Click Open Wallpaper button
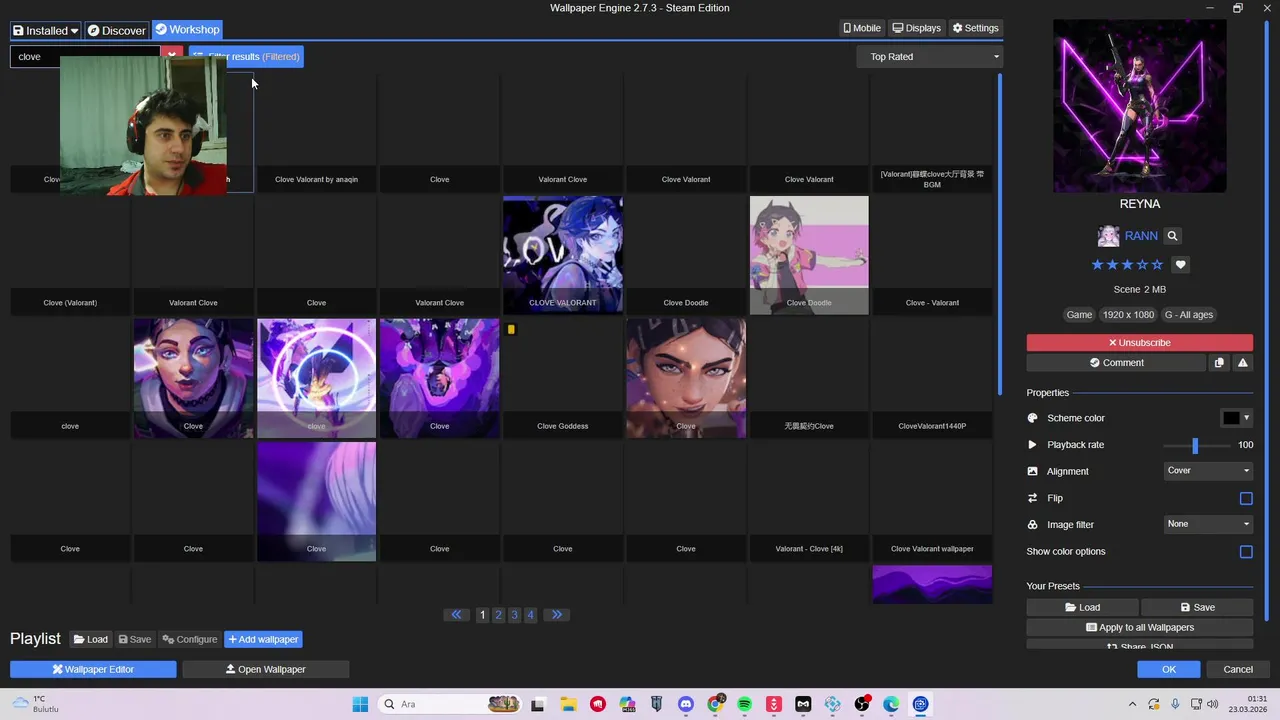The image size is (1280, 720). pos(266,670)
